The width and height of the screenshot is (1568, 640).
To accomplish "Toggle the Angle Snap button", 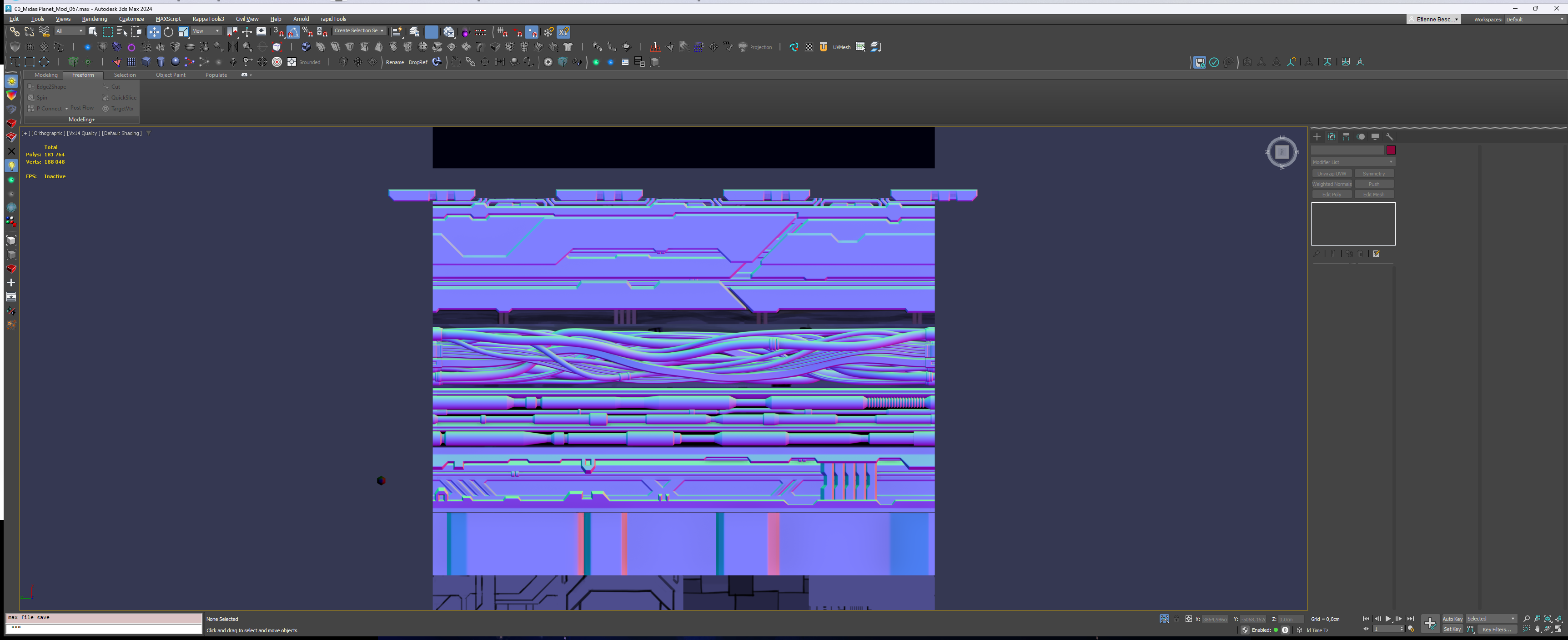I will click(x=293, y=32).
